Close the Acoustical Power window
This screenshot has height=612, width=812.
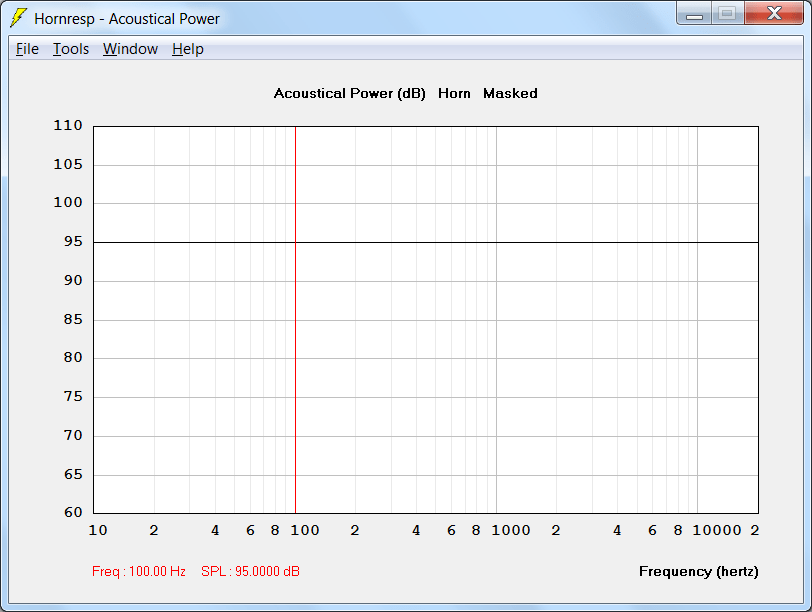[x=774, y=14]
